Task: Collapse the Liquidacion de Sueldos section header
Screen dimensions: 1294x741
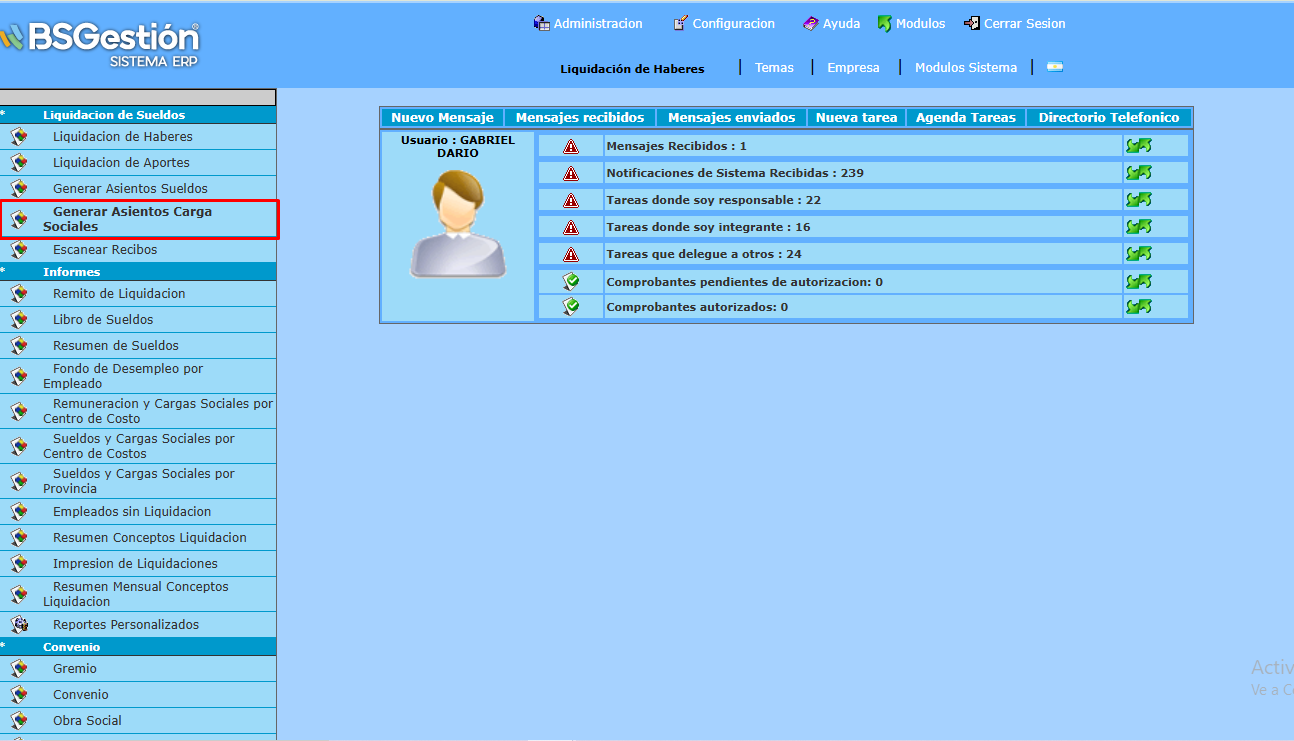Action: click(x=138, y=115)
